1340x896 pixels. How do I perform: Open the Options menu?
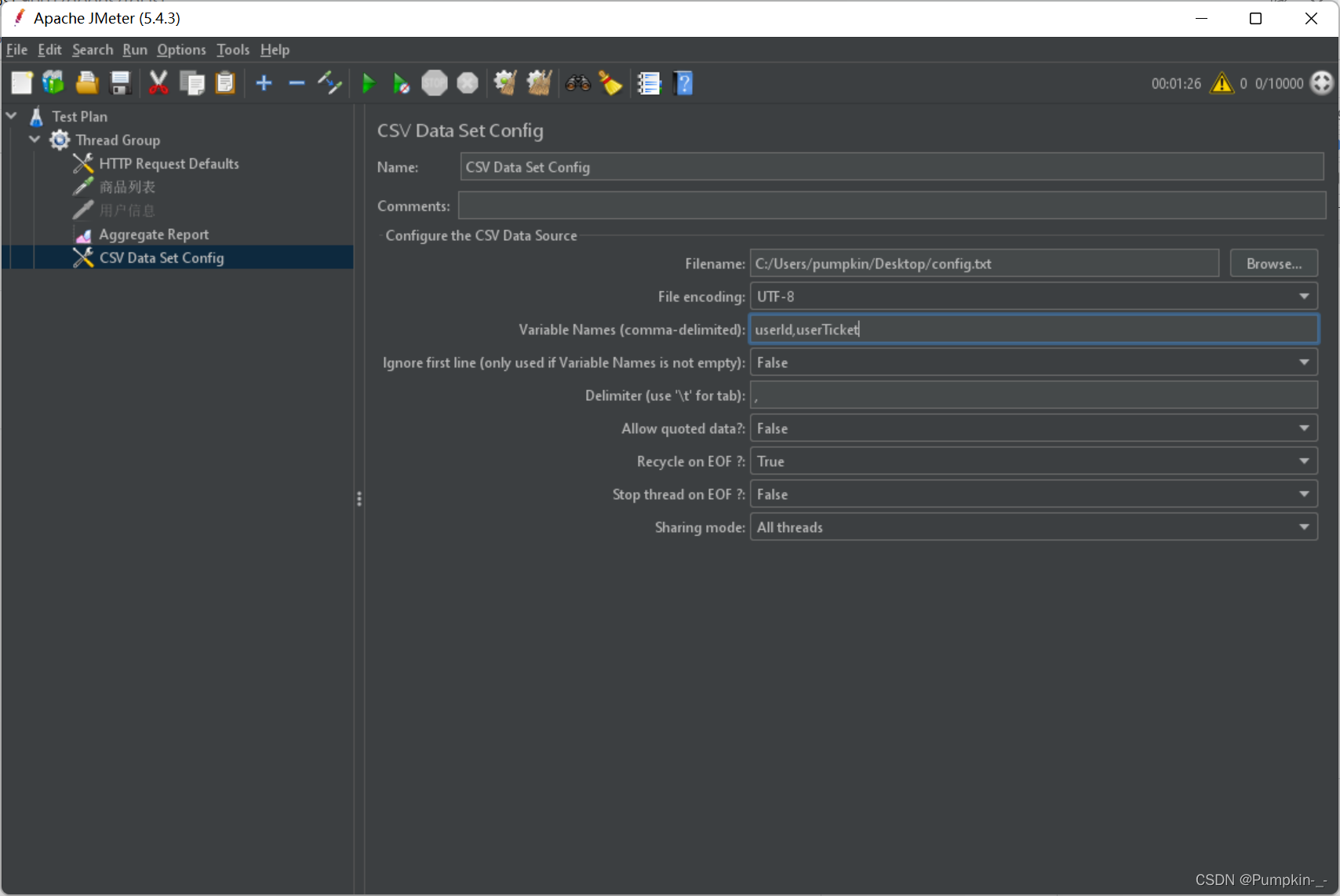181,49
